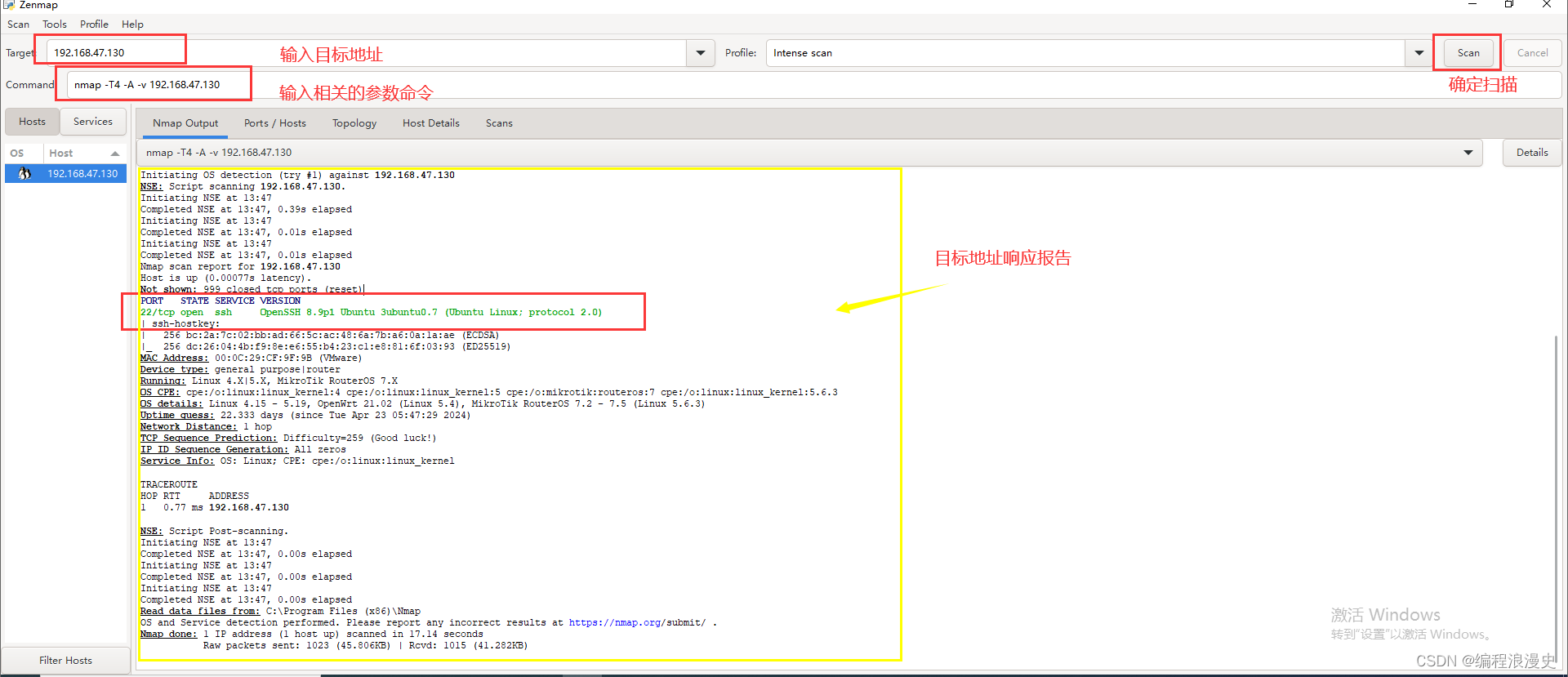
Task: Click the Target address input field
Action: (x=366, y=53)
